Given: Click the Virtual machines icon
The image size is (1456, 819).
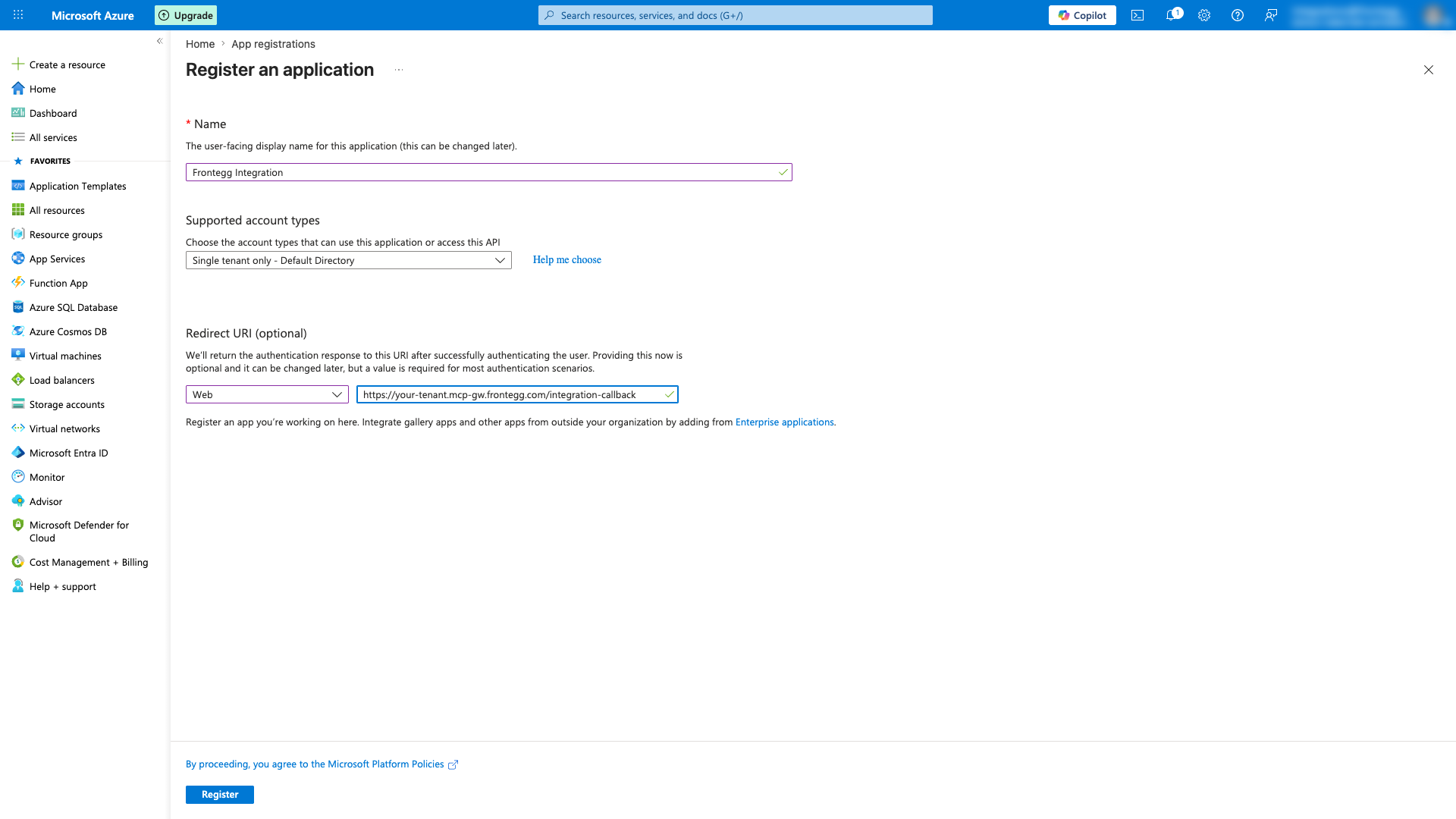Looking at the screenshot, I should pyautogui.click(x=18, y=356).
